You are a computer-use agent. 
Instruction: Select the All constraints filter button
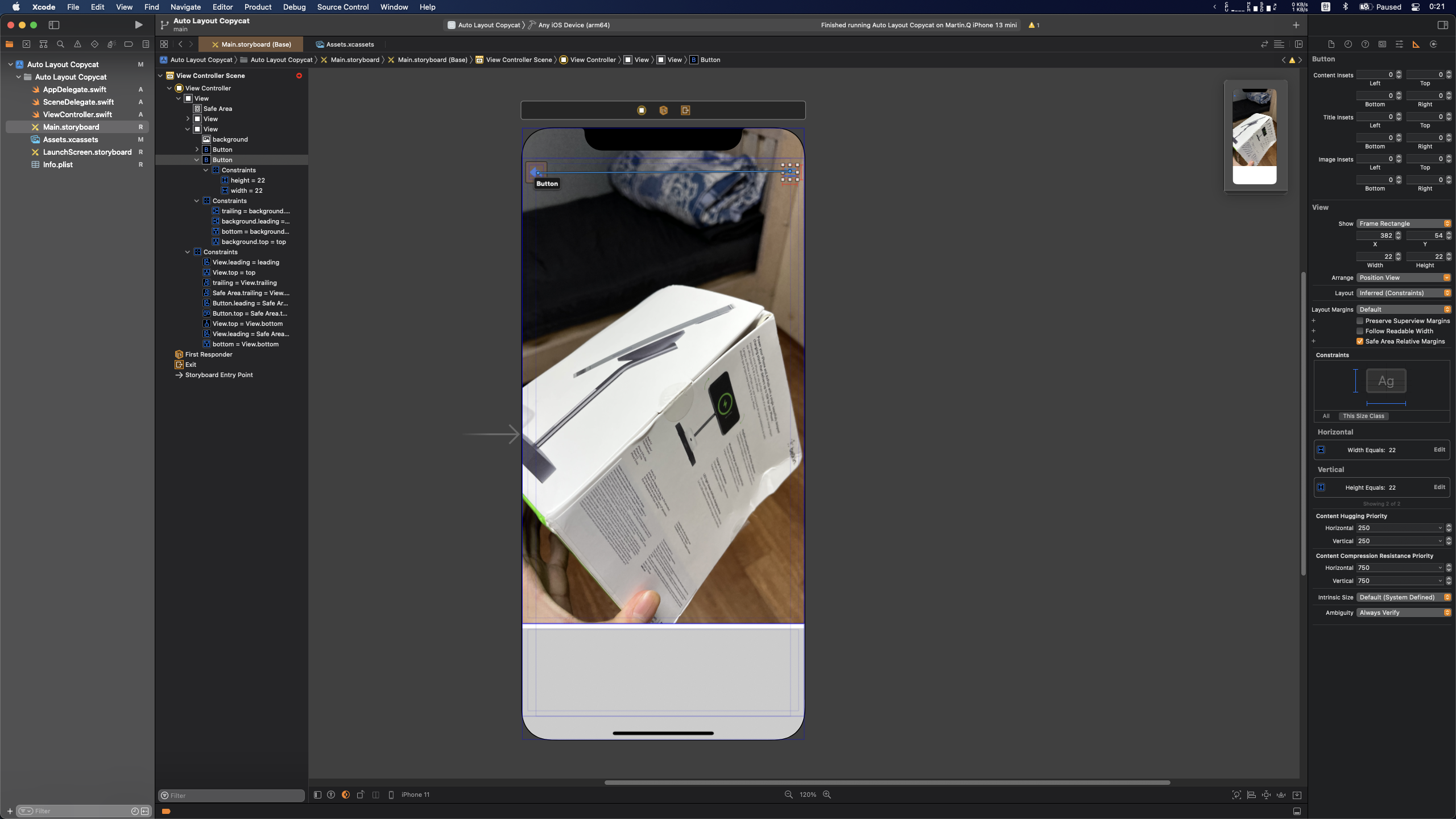coord(1326,416)
